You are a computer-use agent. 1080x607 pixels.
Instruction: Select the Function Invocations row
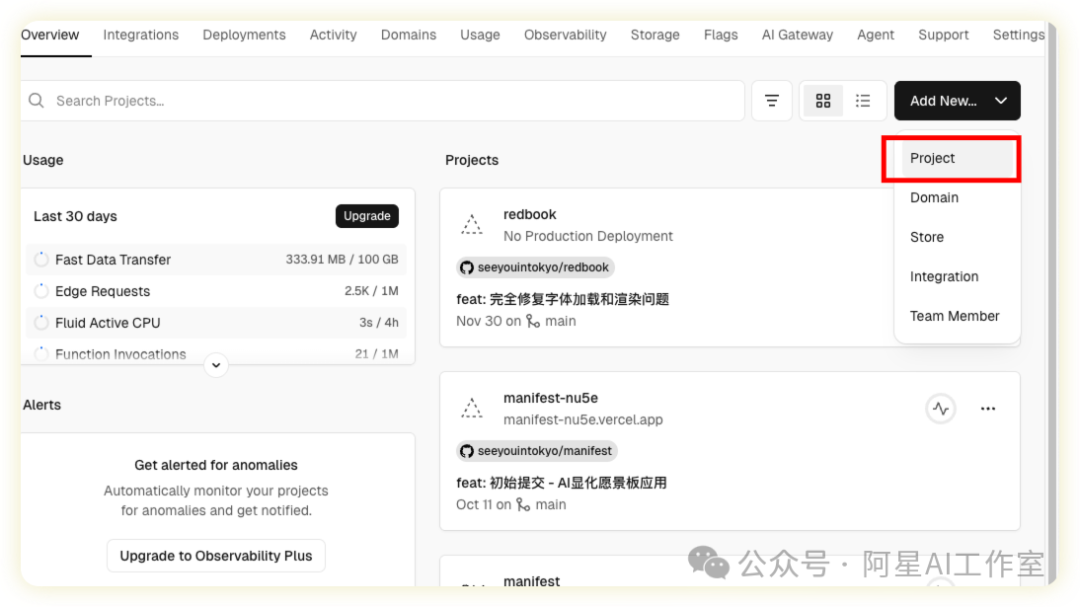[x=216, y=353]
